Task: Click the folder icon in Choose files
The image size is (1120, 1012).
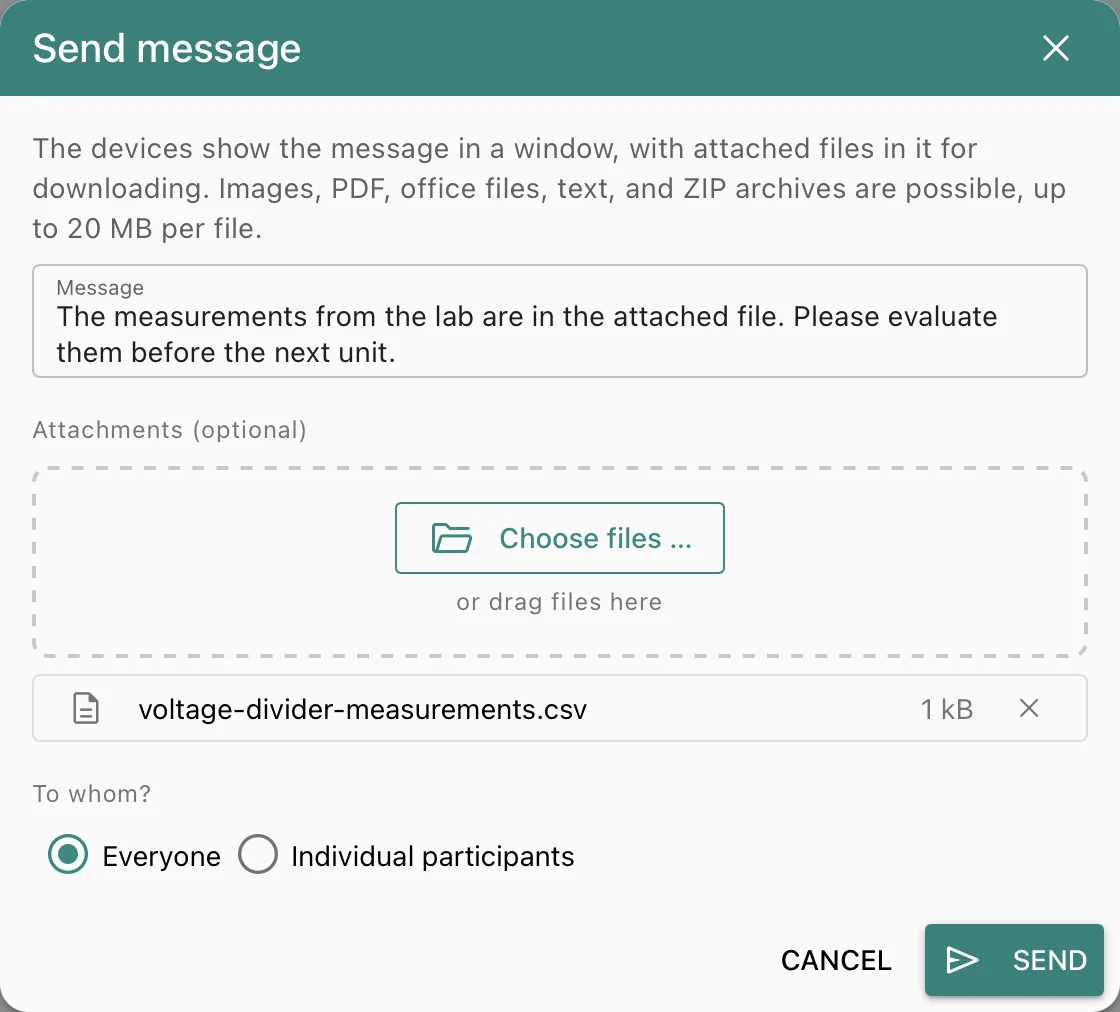Action: point(451,538)
